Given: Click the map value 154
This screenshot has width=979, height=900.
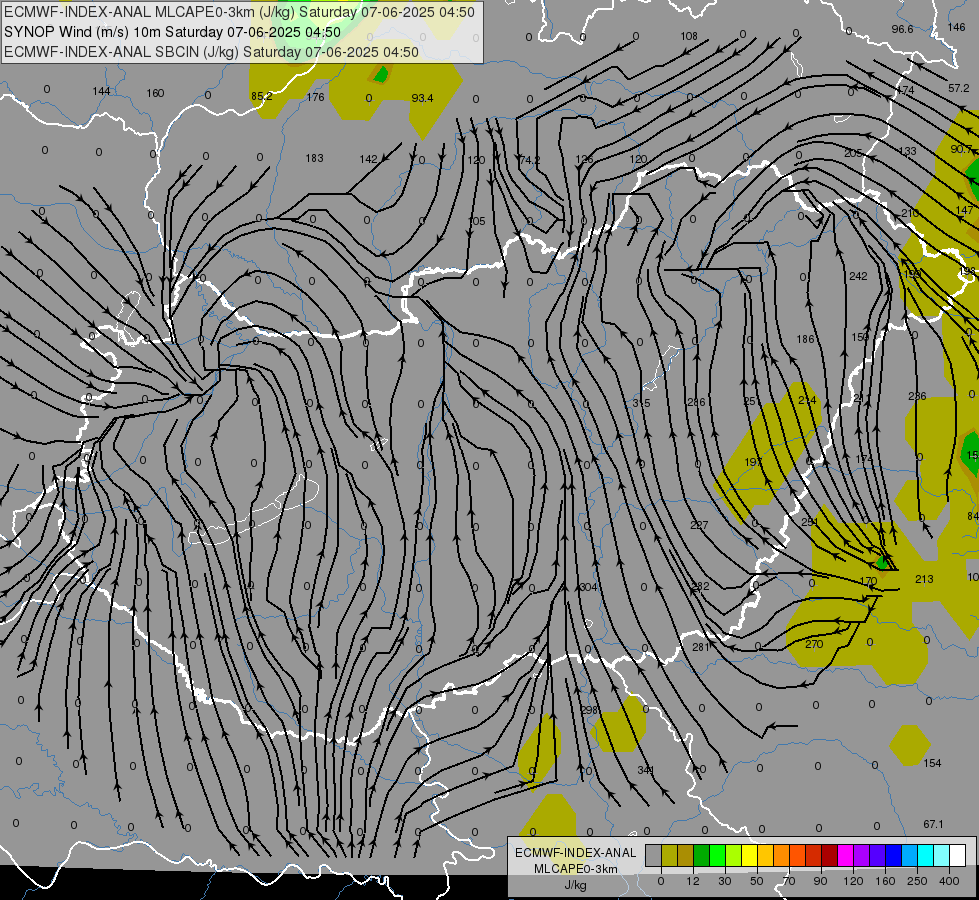Looking at the screenshot, I should [932, 763].
